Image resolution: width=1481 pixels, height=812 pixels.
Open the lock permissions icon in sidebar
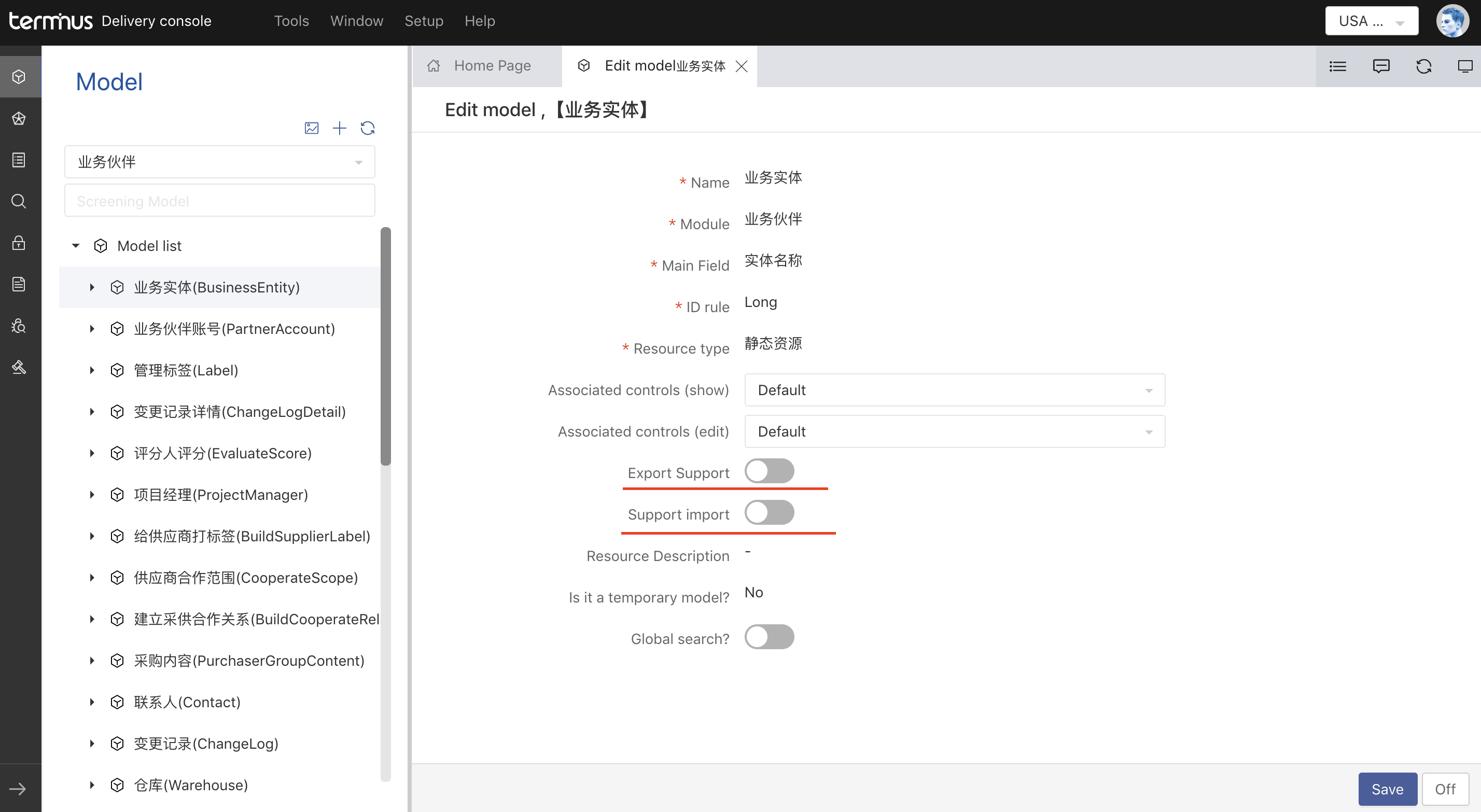(19, 243)
